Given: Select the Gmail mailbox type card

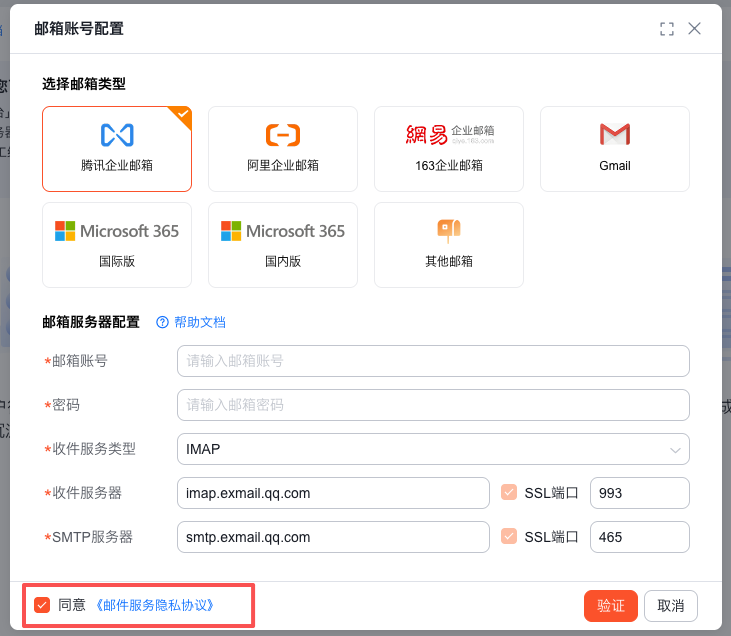Looking at the screenshot, I should click(615, 149).
